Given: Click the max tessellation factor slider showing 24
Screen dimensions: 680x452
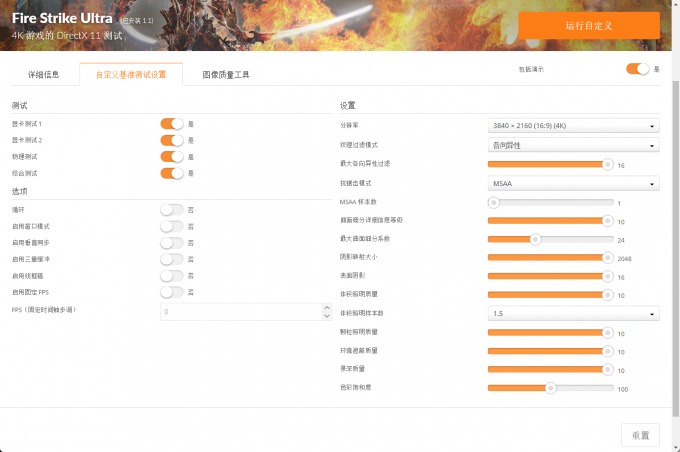Looking at the screenshot, I should click(x=550, y=239).
